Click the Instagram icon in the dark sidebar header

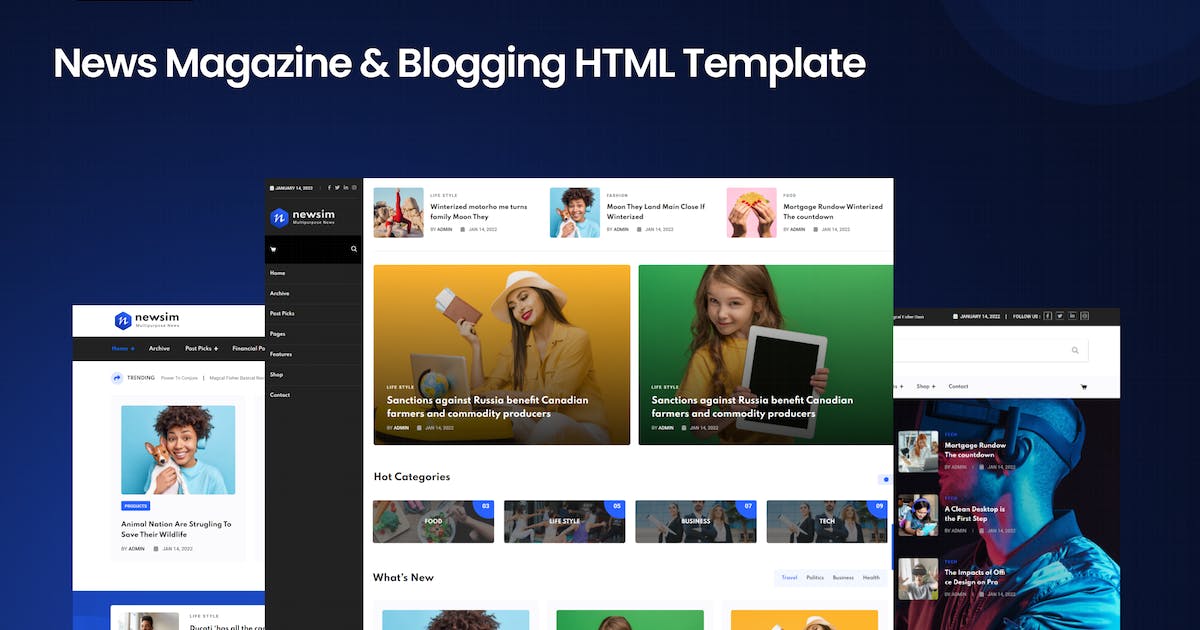coord(354,188)
